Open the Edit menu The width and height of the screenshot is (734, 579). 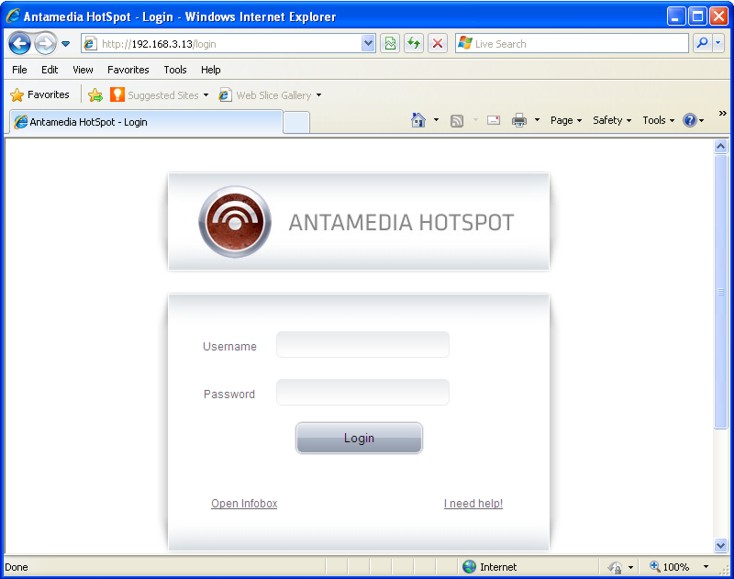49,70
